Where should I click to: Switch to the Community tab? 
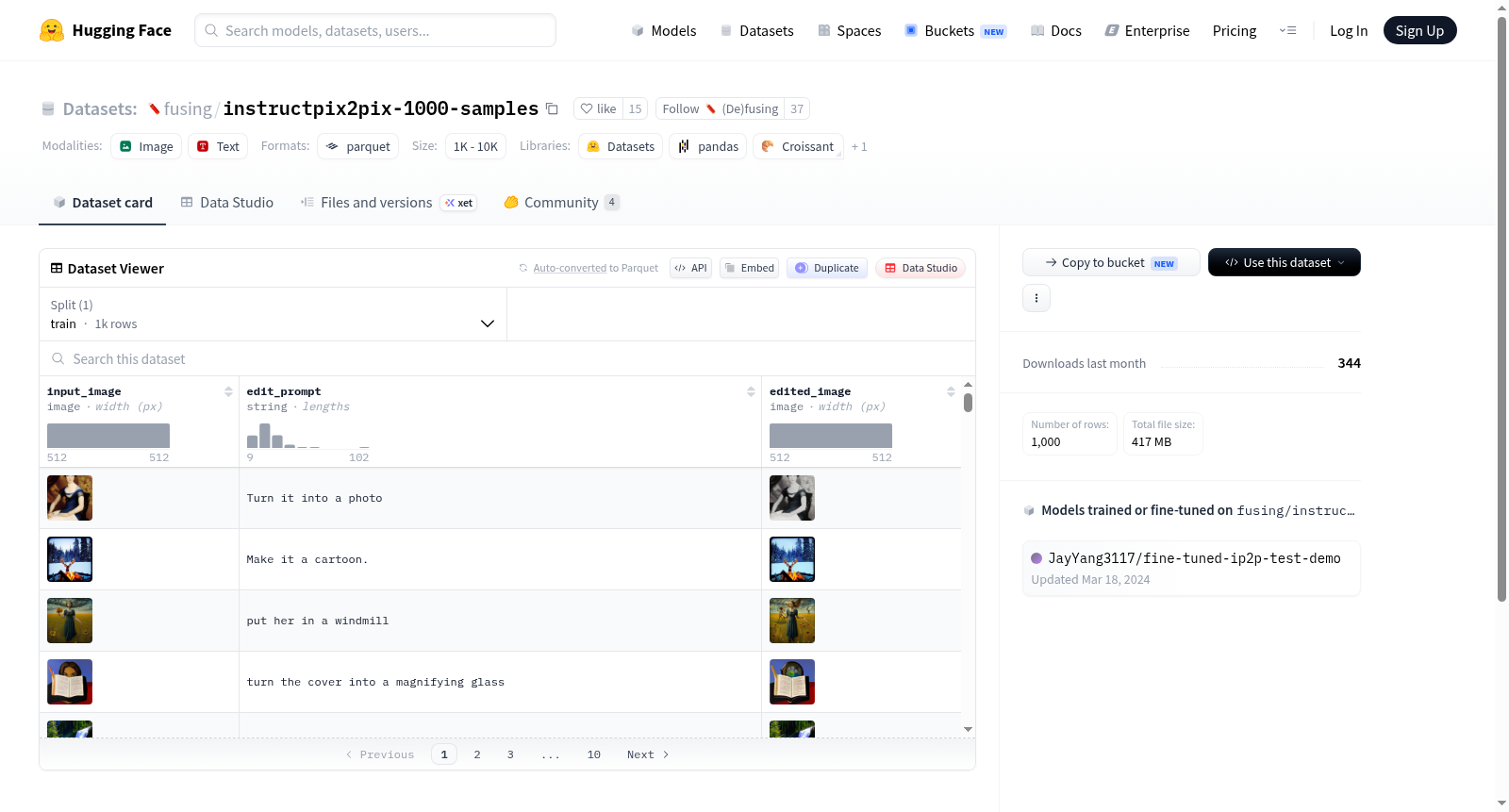(561, 202)
